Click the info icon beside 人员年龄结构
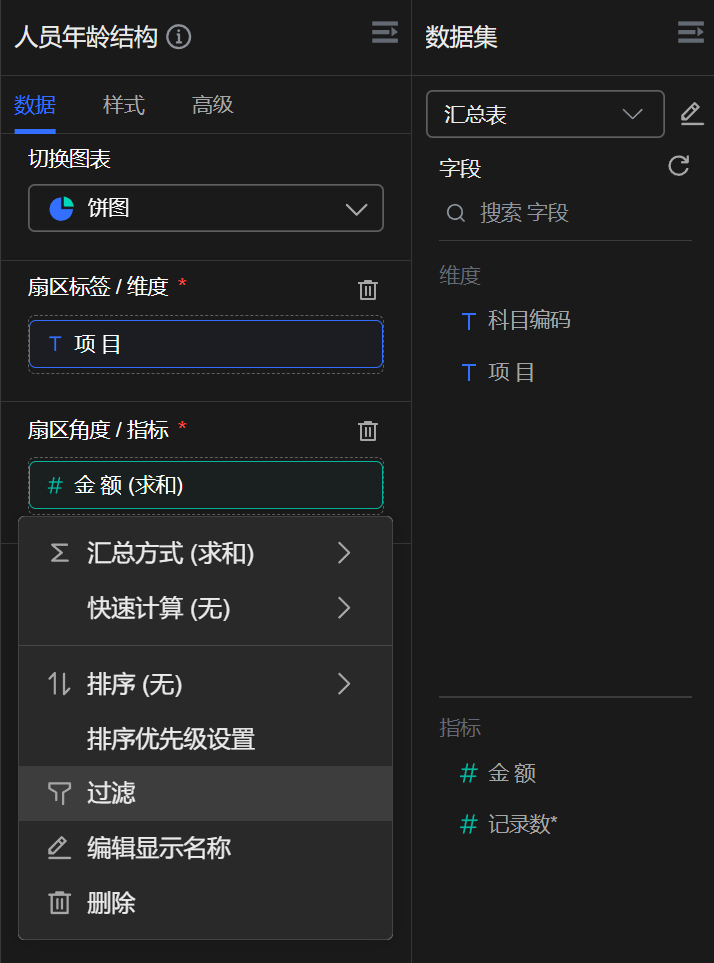The width and height of the screenshot is (714, 963). tap(180, 38)
